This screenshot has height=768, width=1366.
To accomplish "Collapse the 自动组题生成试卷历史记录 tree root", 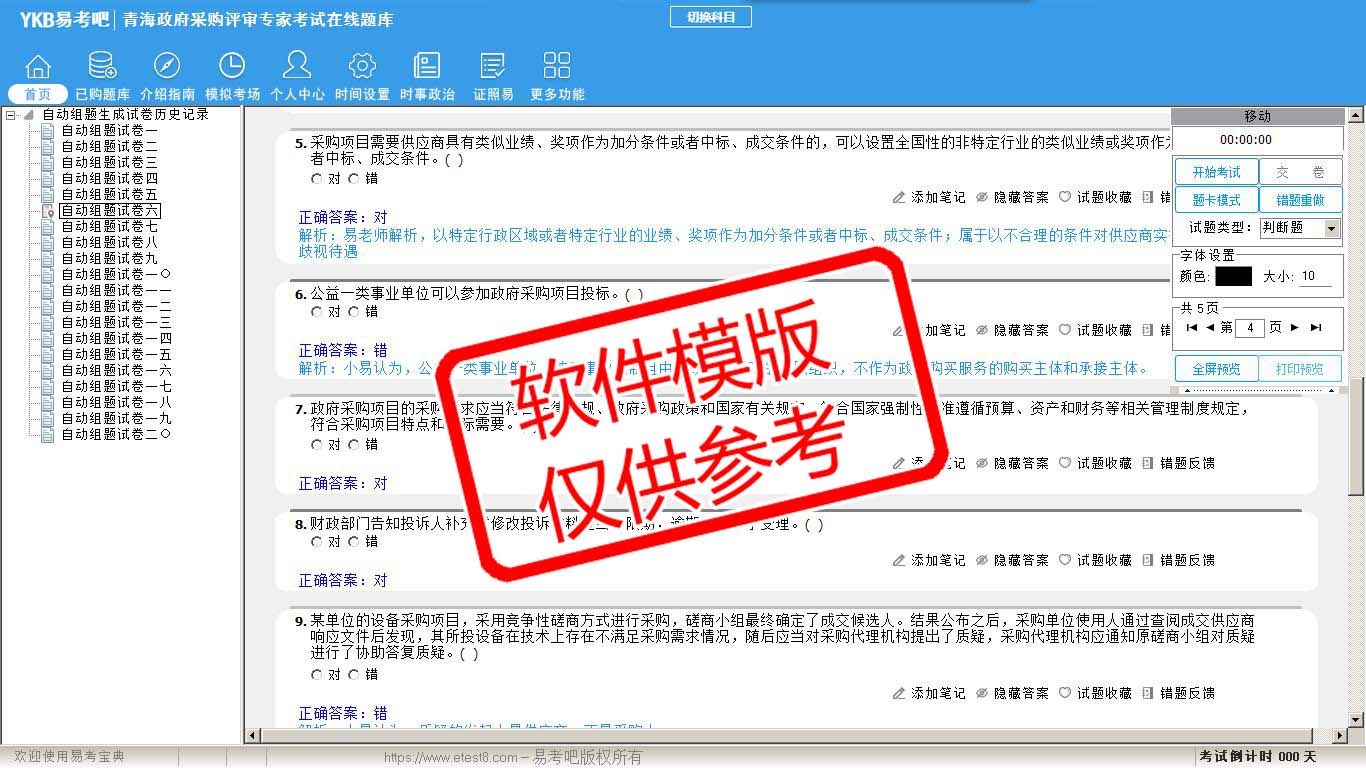I will coord(12,115).
